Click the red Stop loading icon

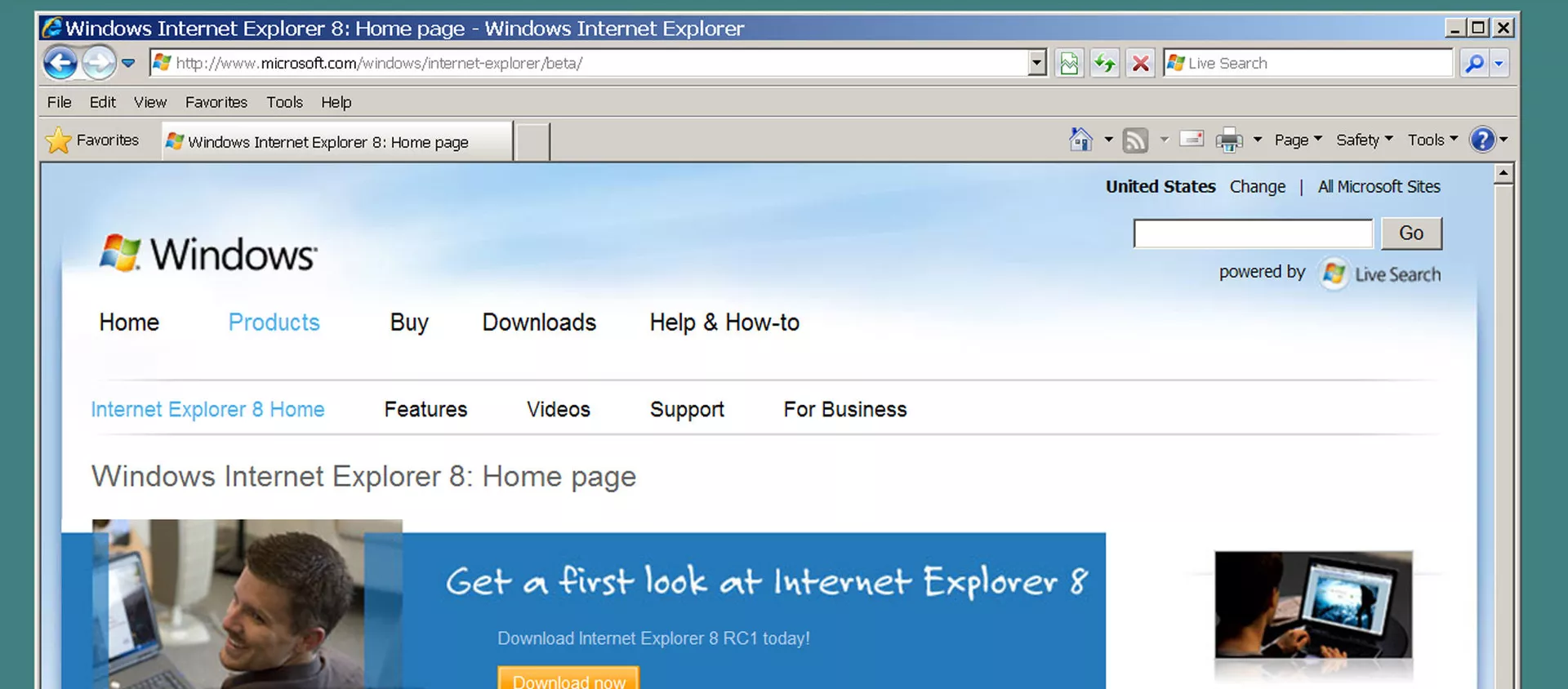tap(1141, 63)
